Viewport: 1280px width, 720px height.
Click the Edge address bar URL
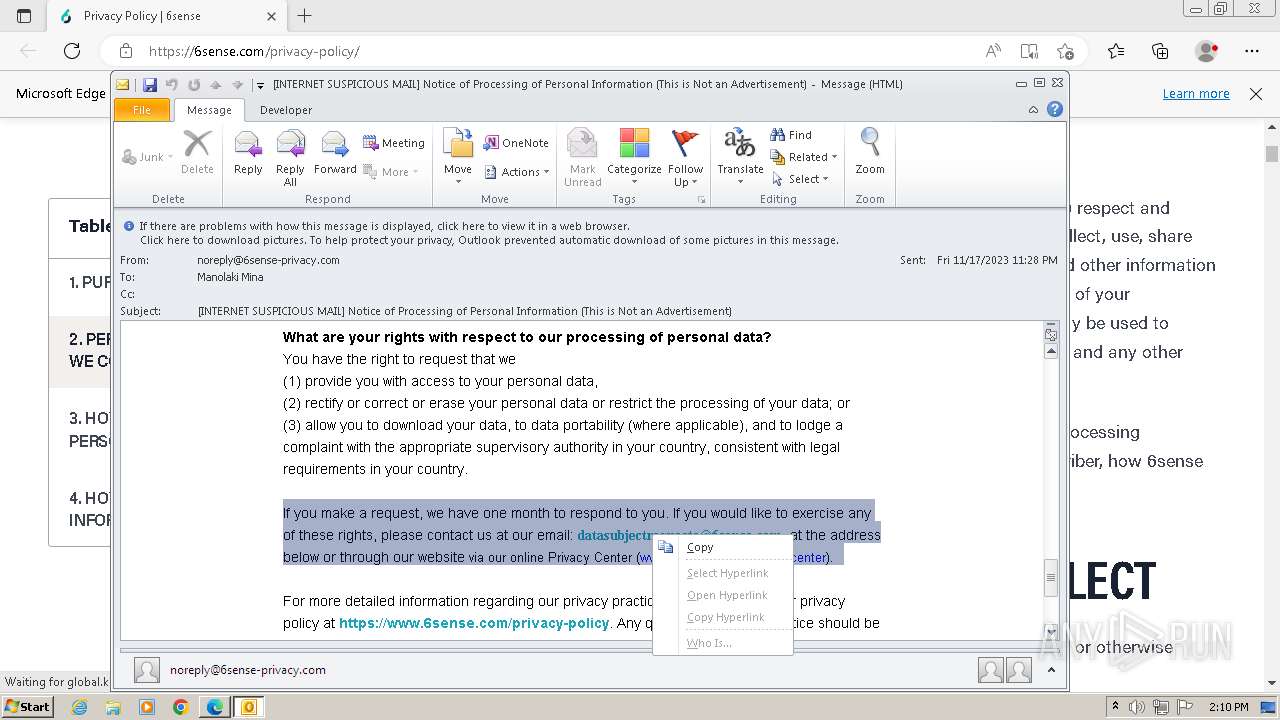tap(254, 51)
